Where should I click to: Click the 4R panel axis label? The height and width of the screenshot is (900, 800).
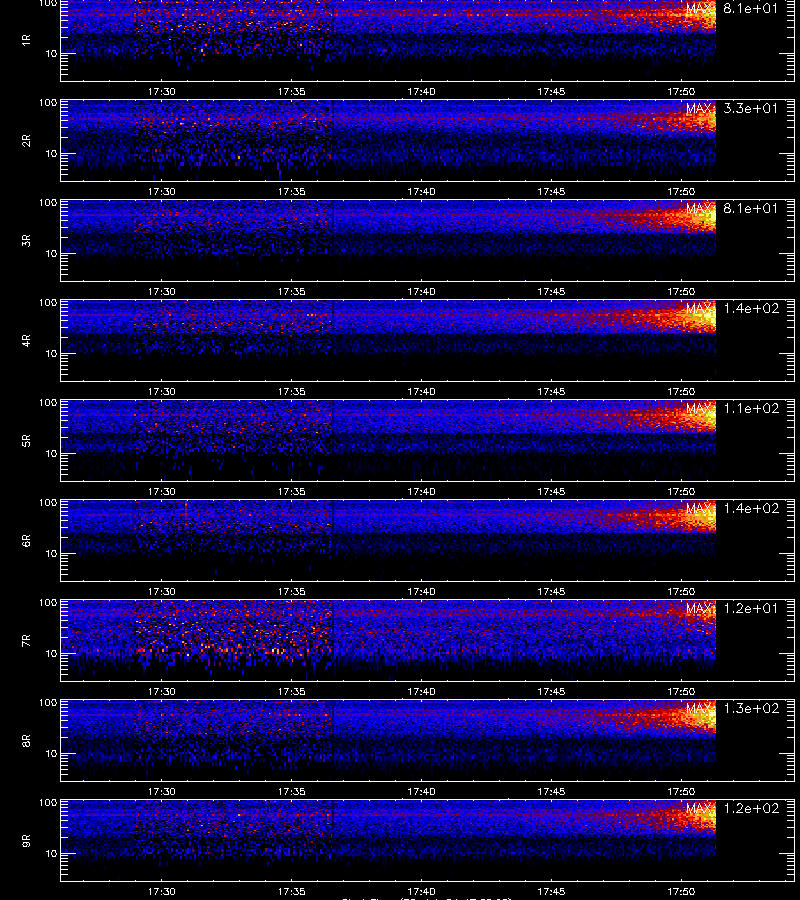pyautogui.click(x=26, y=340)
